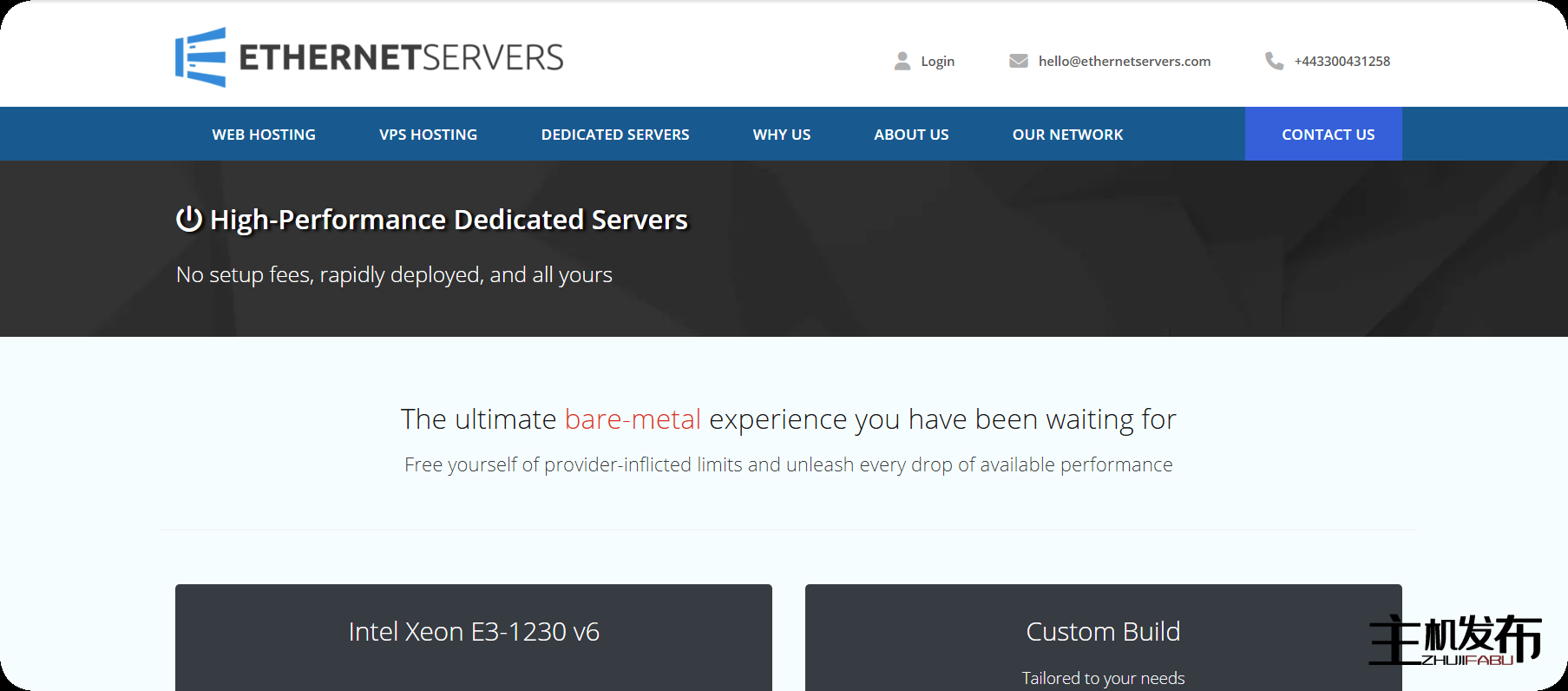
Task: Select the Intel Xeon E3-1230 v6 card
Action: pyautogui.click(x=474, y=636)
